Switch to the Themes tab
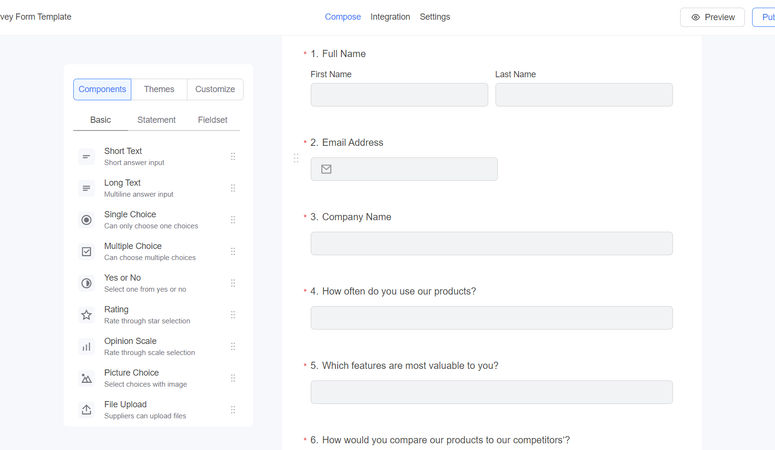The image size is (775, 450). pyautogui.click(x=159, y=89)
